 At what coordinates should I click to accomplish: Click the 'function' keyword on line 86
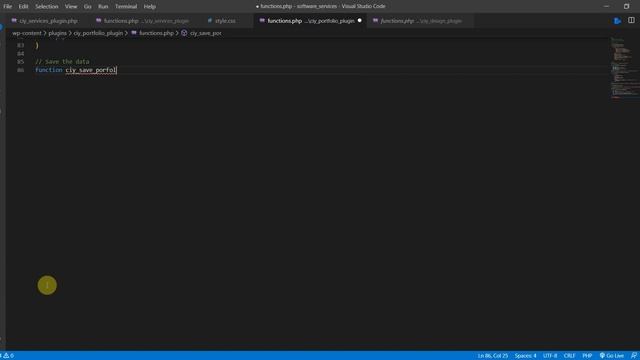(49, 70)
